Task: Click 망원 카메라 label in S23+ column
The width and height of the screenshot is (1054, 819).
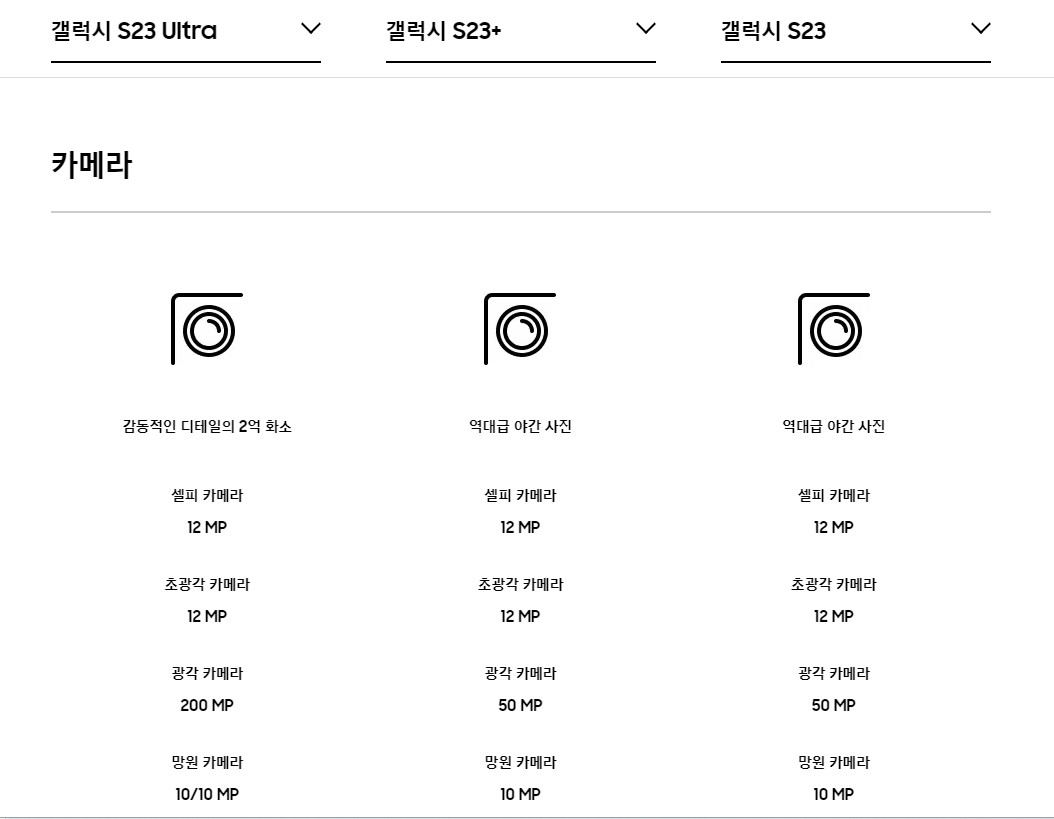Action: coord(520,763)
